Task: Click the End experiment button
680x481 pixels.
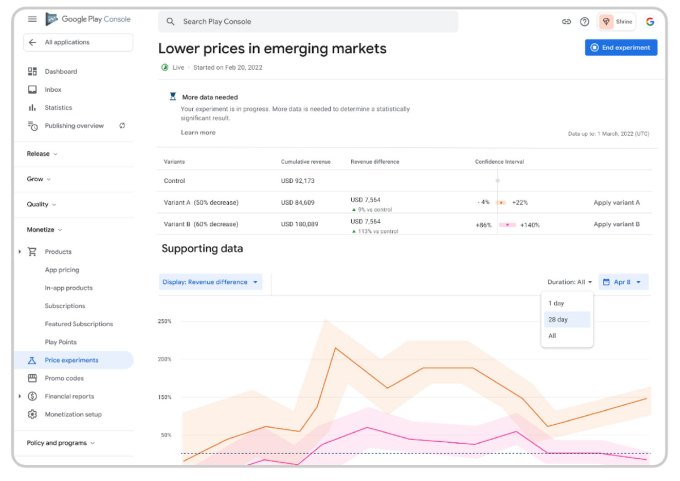Action: 621,47
